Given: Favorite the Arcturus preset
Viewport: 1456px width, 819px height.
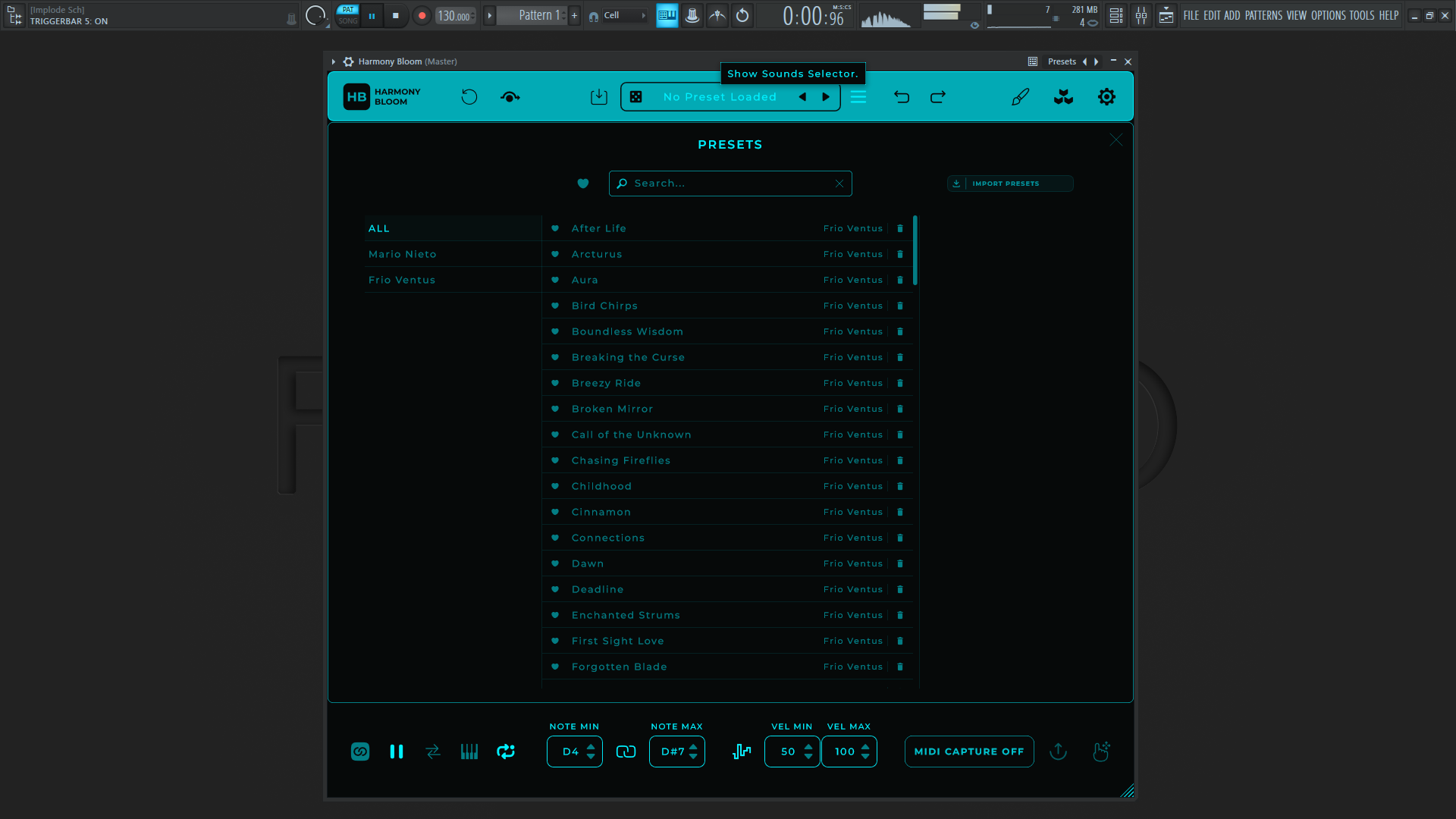Looking at the screenshot, I should [555, 254].
